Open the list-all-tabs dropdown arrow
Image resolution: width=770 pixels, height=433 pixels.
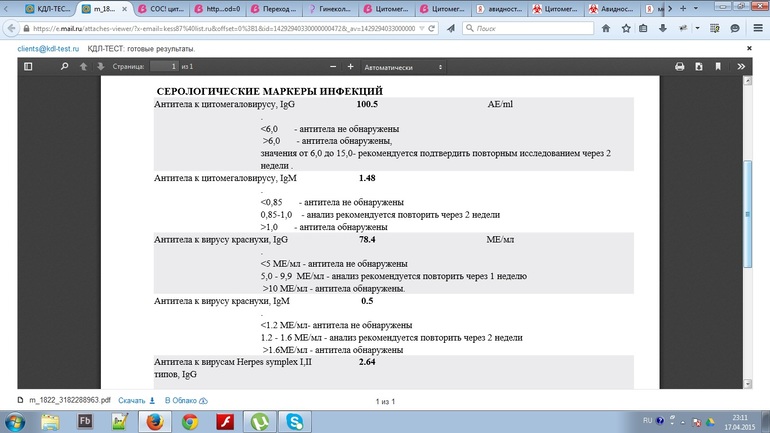[x=695, y=8]
